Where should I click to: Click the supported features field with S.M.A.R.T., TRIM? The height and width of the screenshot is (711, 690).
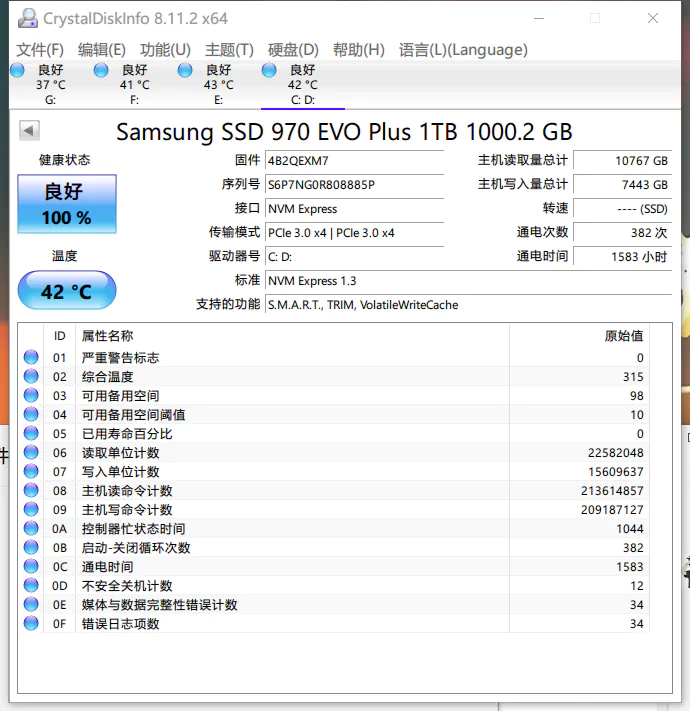[x=468, y=305]
